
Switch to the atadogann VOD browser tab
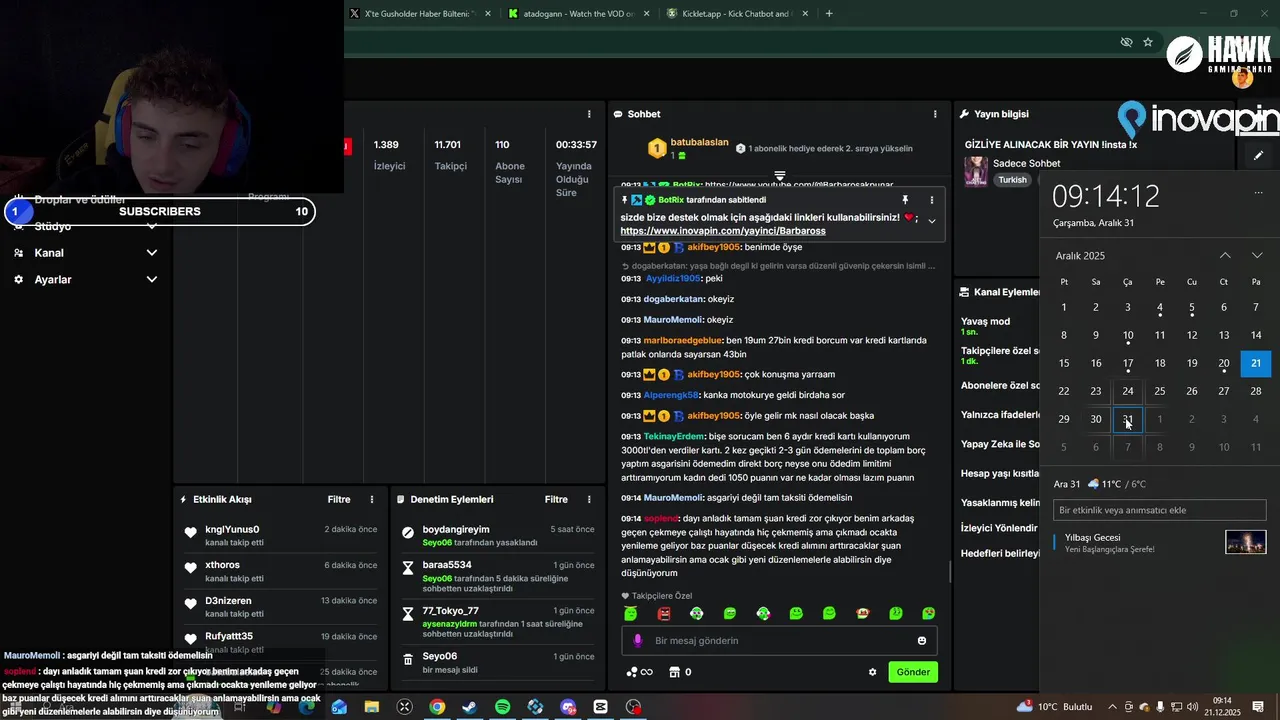coord(578,14)
